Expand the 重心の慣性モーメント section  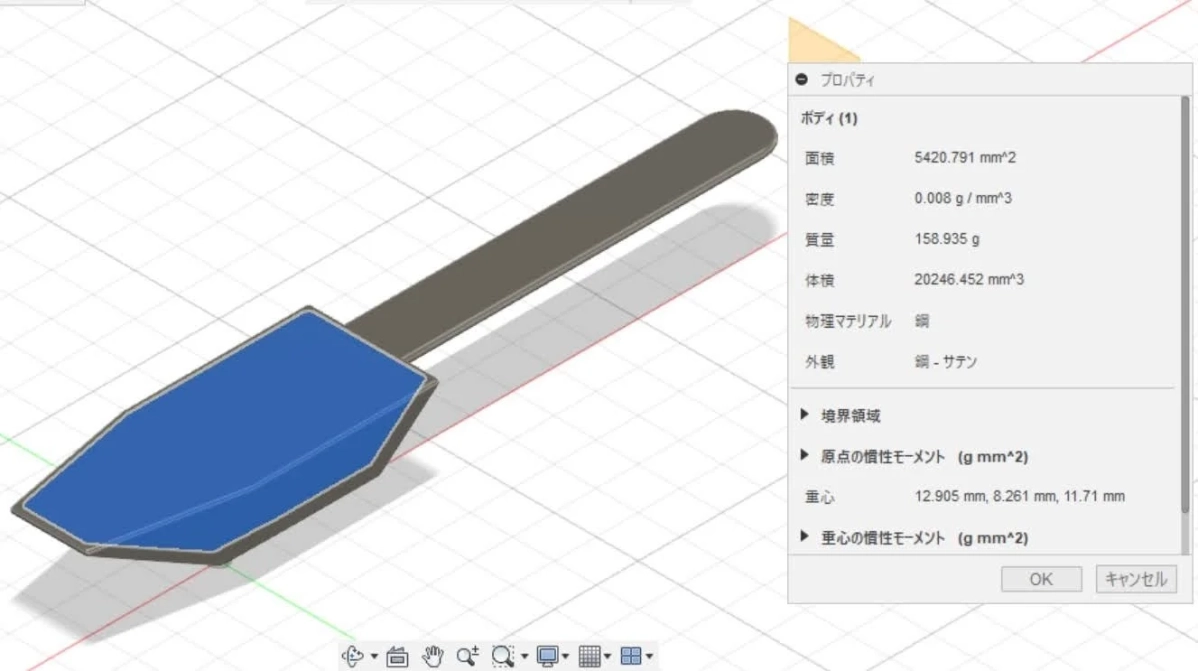(x=803, y=537)
